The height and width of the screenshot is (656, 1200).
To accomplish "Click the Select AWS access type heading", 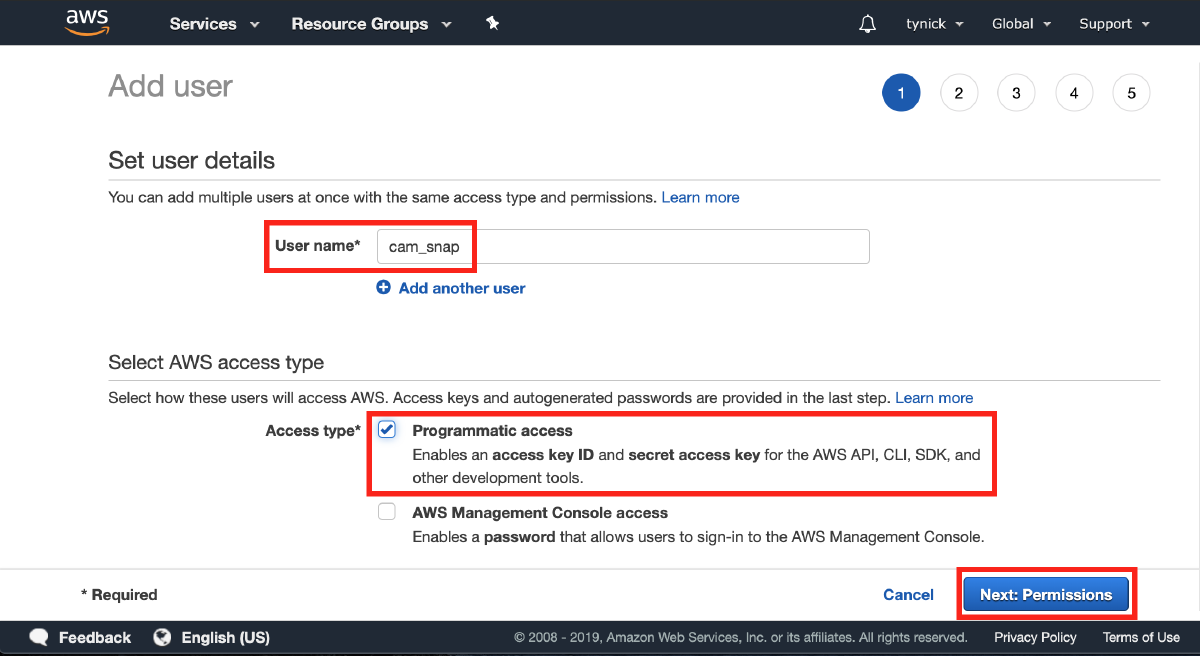I will pyautogui.click(x=216, y=362).
